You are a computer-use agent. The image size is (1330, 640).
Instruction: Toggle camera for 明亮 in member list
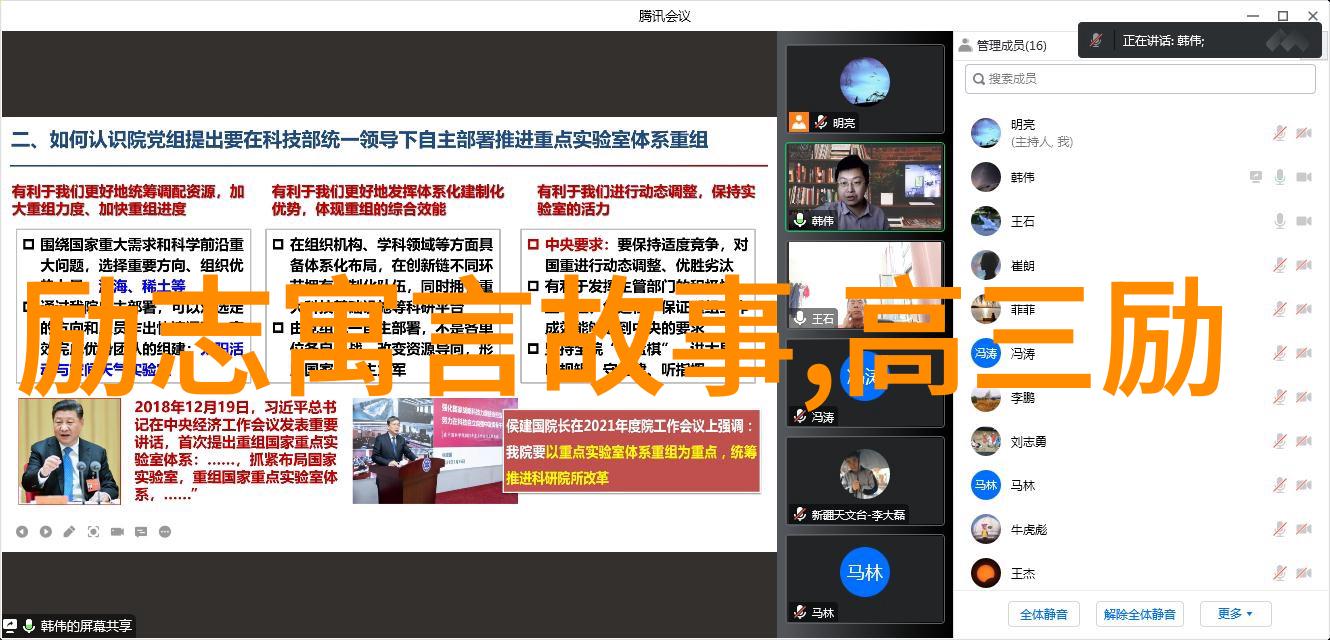(x=1304, y=133)
